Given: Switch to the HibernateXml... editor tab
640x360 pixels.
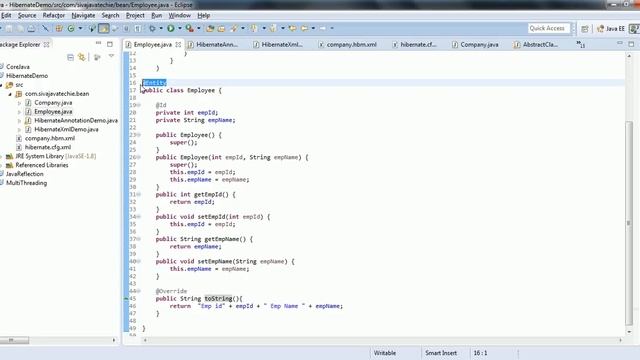Looking at the screenshot, I should click(x=278, y=44).
